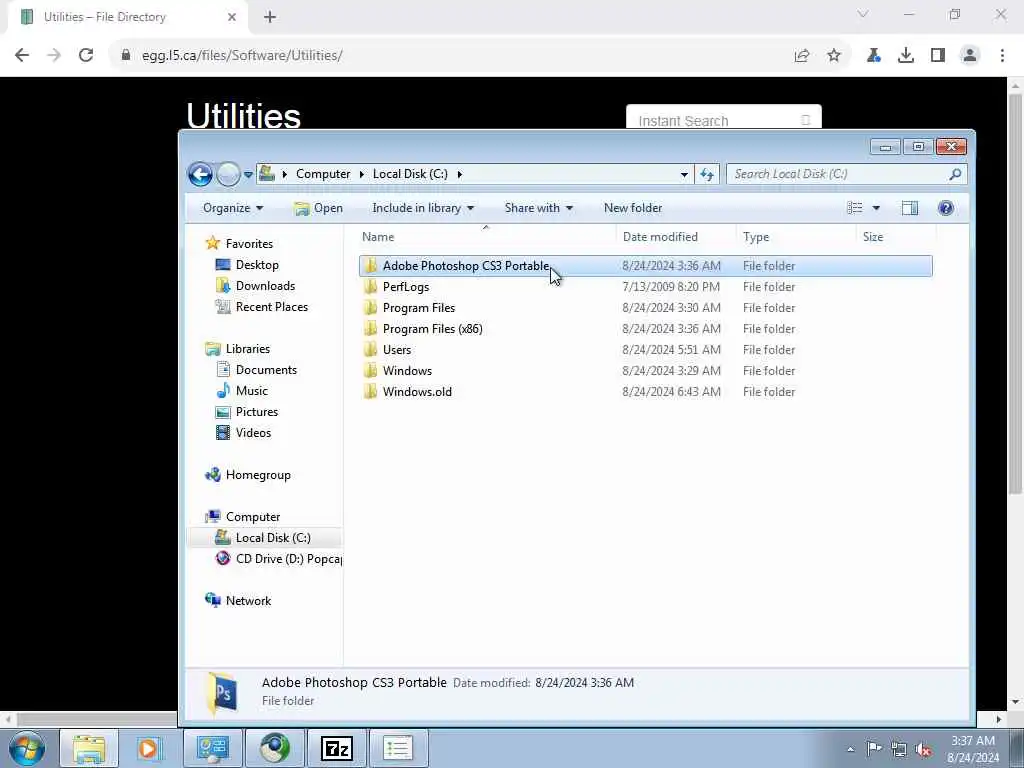Screen dimensions: 1024x768
Task: Click Local Disk (C:) in the breadcrumb
Action: [x=410, y=174]
